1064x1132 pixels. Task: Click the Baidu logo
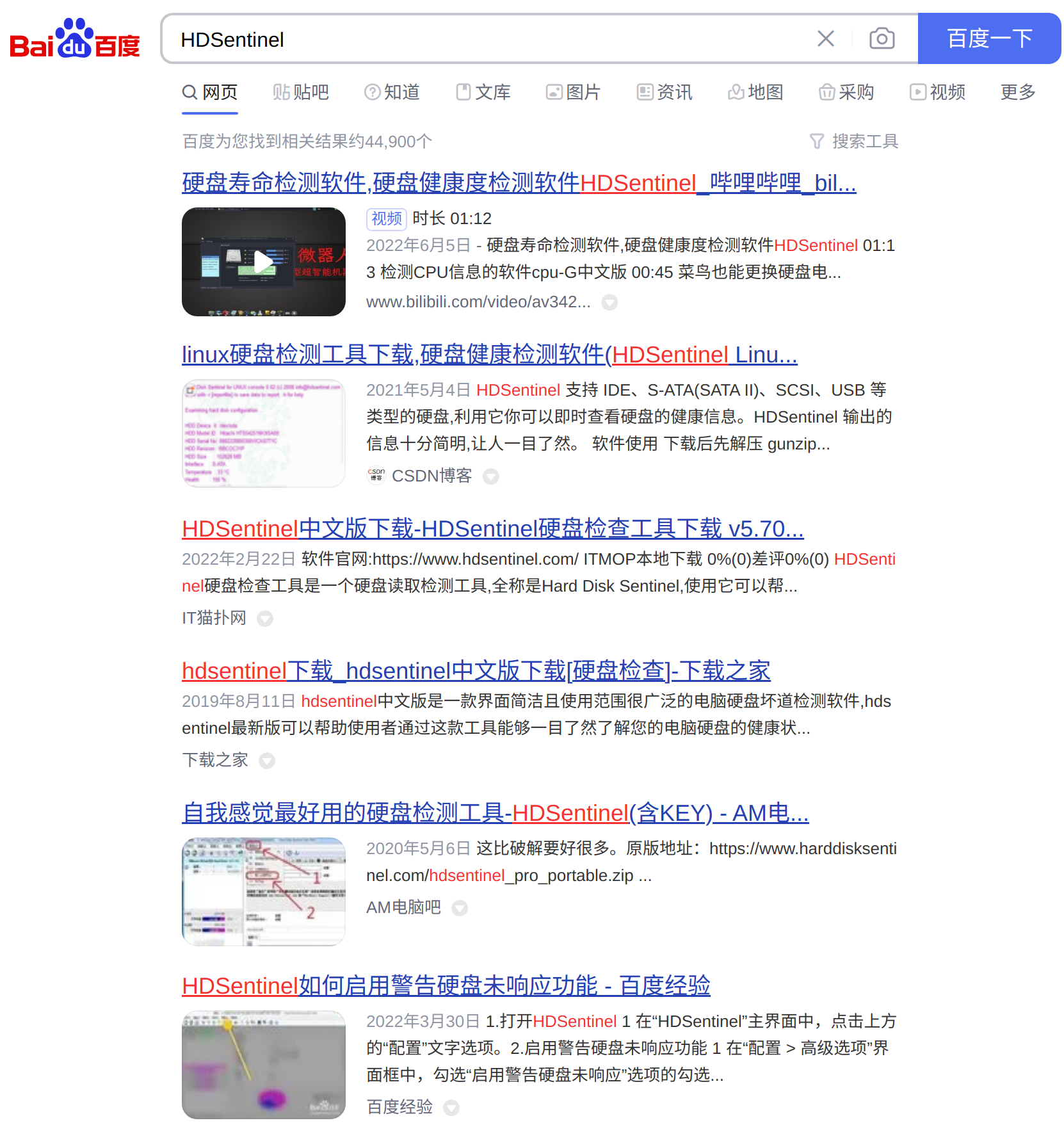(75, 38)
